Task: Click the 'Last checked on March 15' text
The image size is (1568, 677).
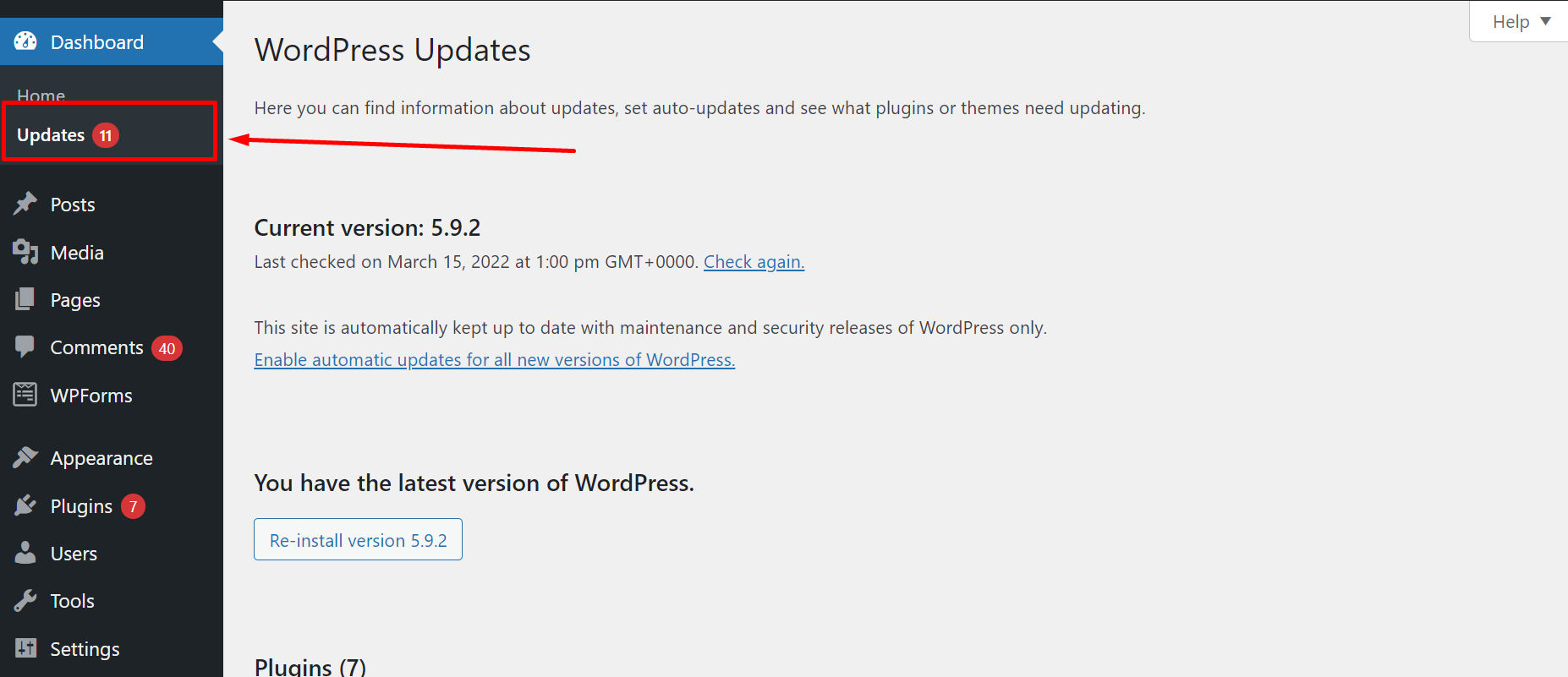Action: [476, 262]
